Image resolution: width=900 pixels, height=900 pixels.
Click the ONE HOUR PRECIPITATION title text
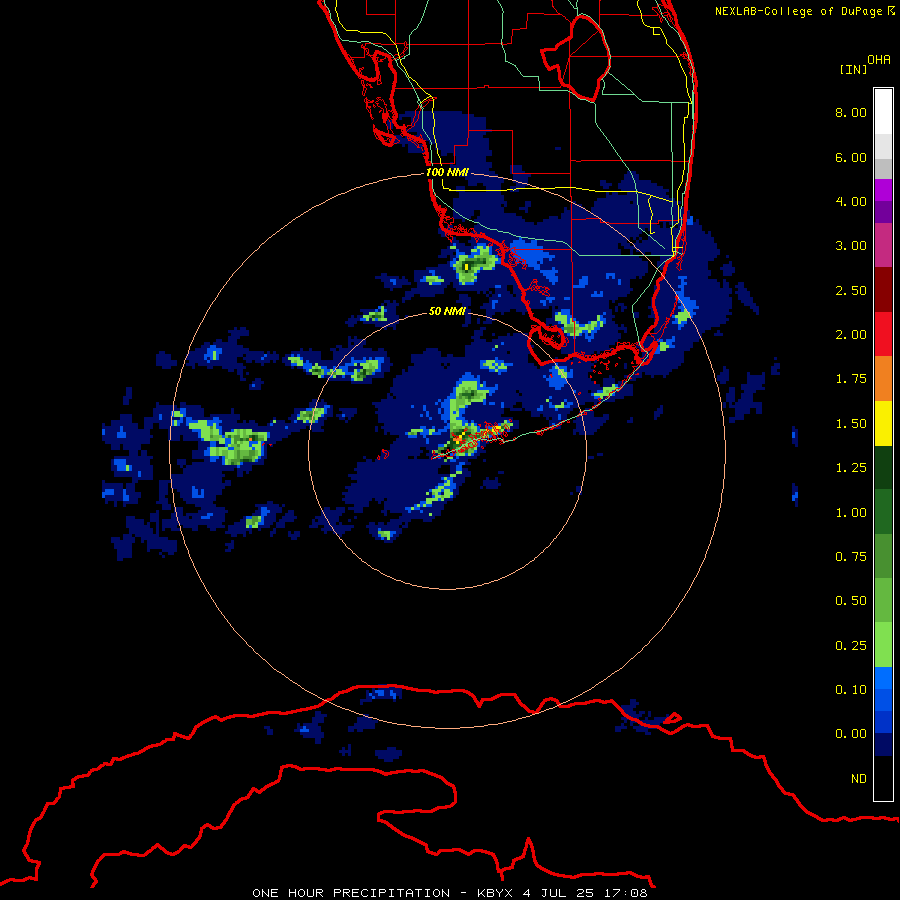(351, 893)
